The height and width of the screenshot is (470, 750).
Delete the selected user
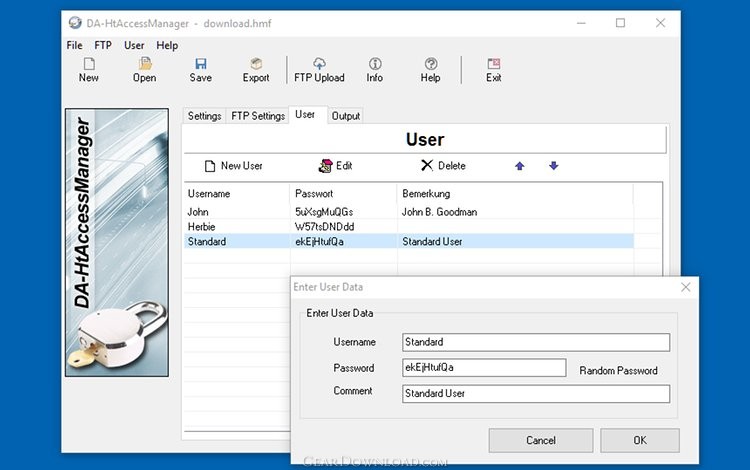pos(442,166)
